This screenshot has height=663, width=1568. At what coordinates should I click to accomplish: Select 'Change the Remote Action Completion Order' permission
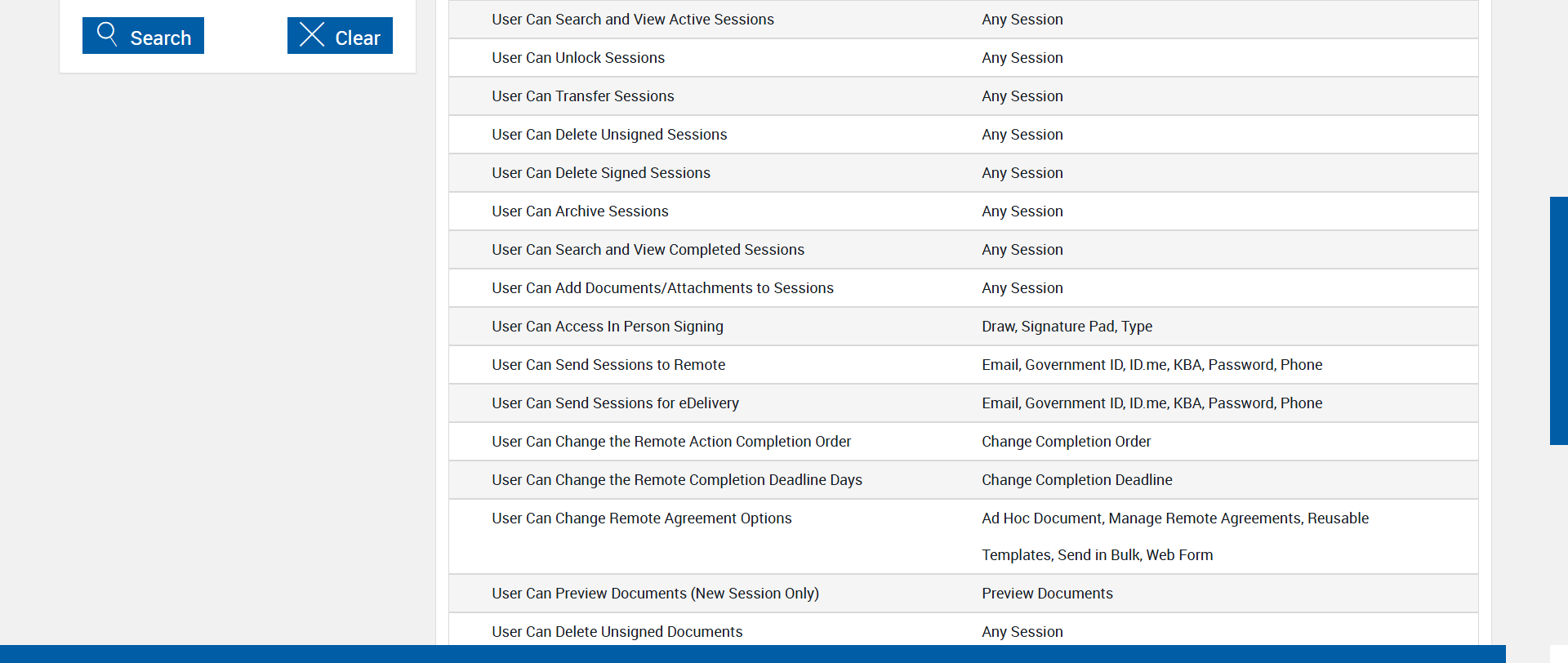[x=671, y=442]
